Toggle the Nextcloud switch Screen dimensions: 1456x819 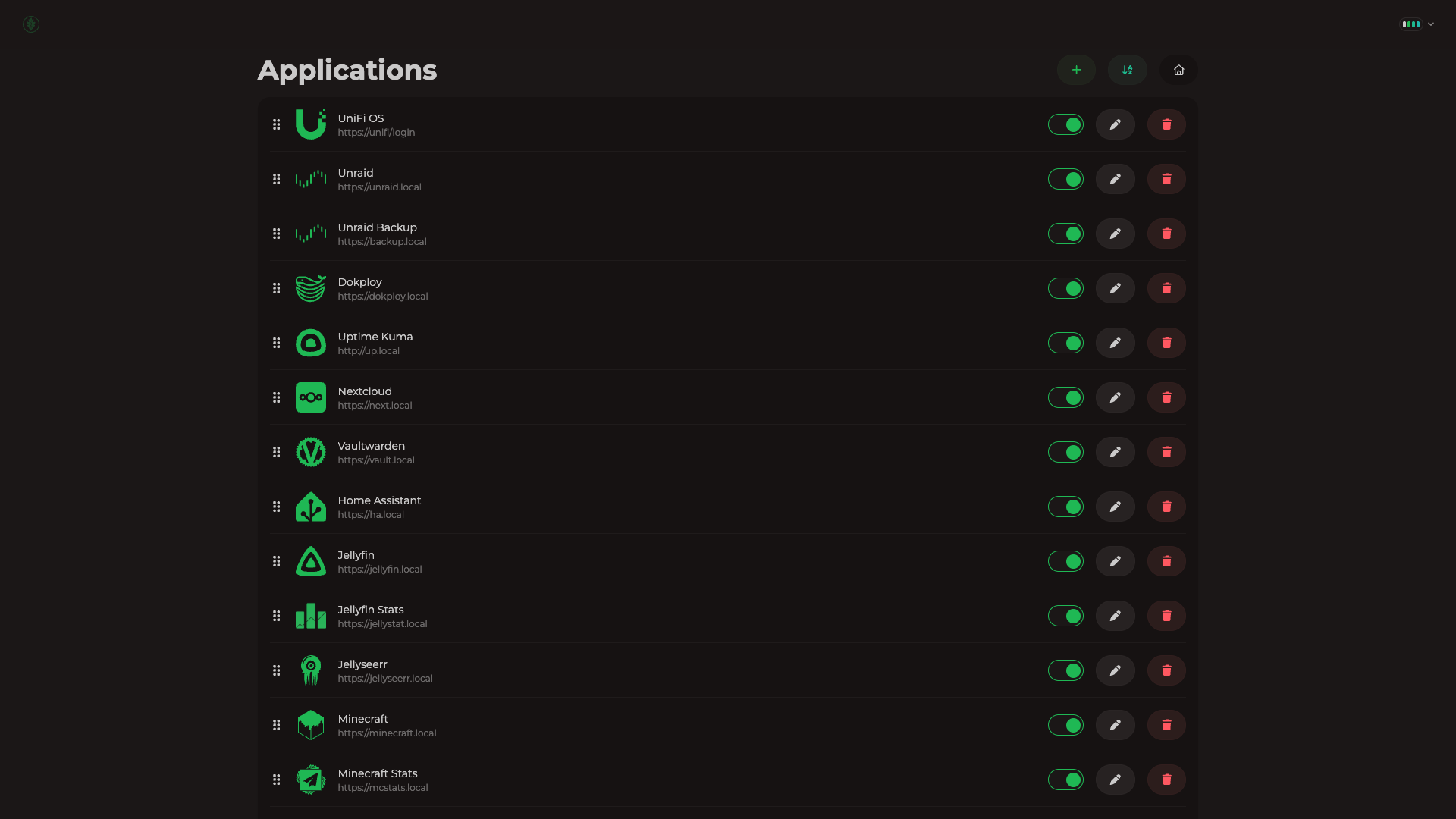(x=1065, y=397)
